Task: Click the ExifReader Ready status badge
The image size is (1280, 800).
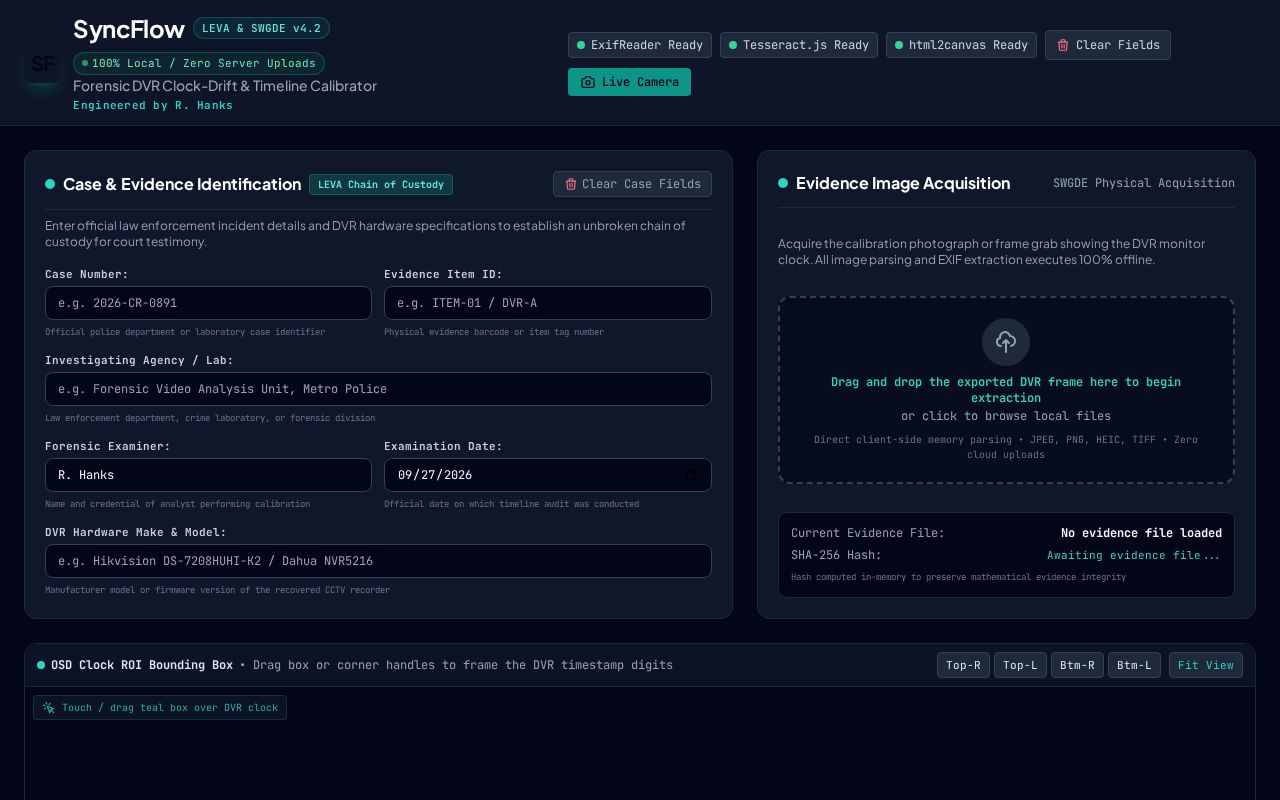Action: point(640,45)
